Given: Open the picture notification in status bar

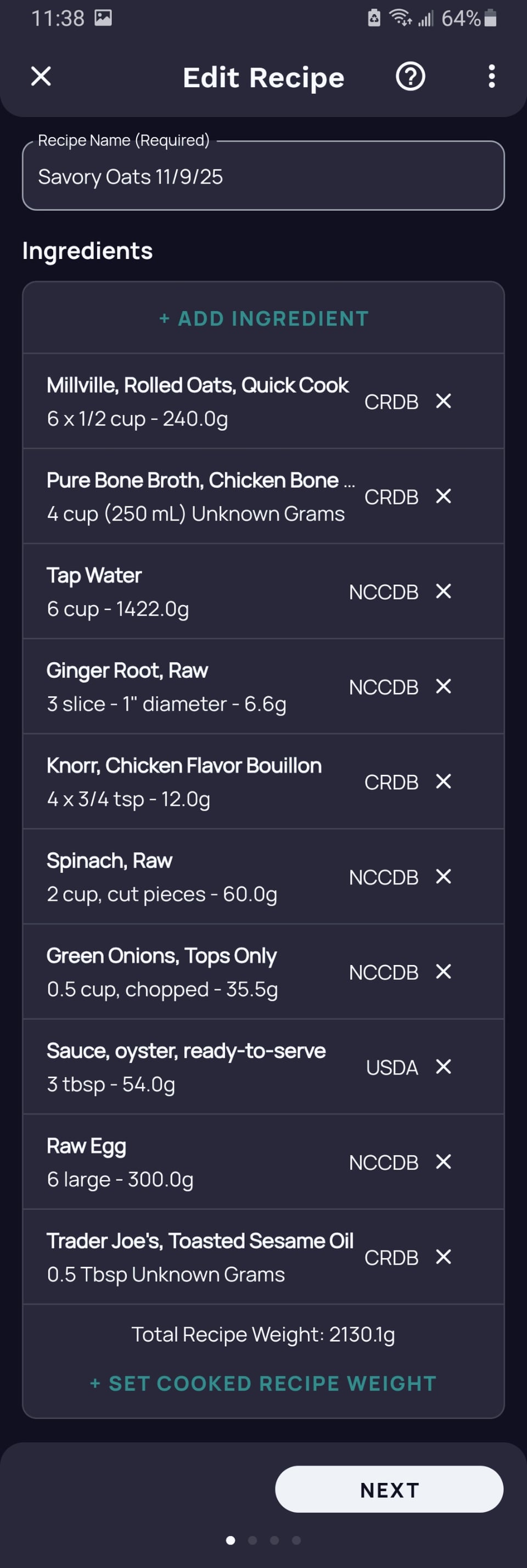Looking at the screenshot, I should 103,18.
